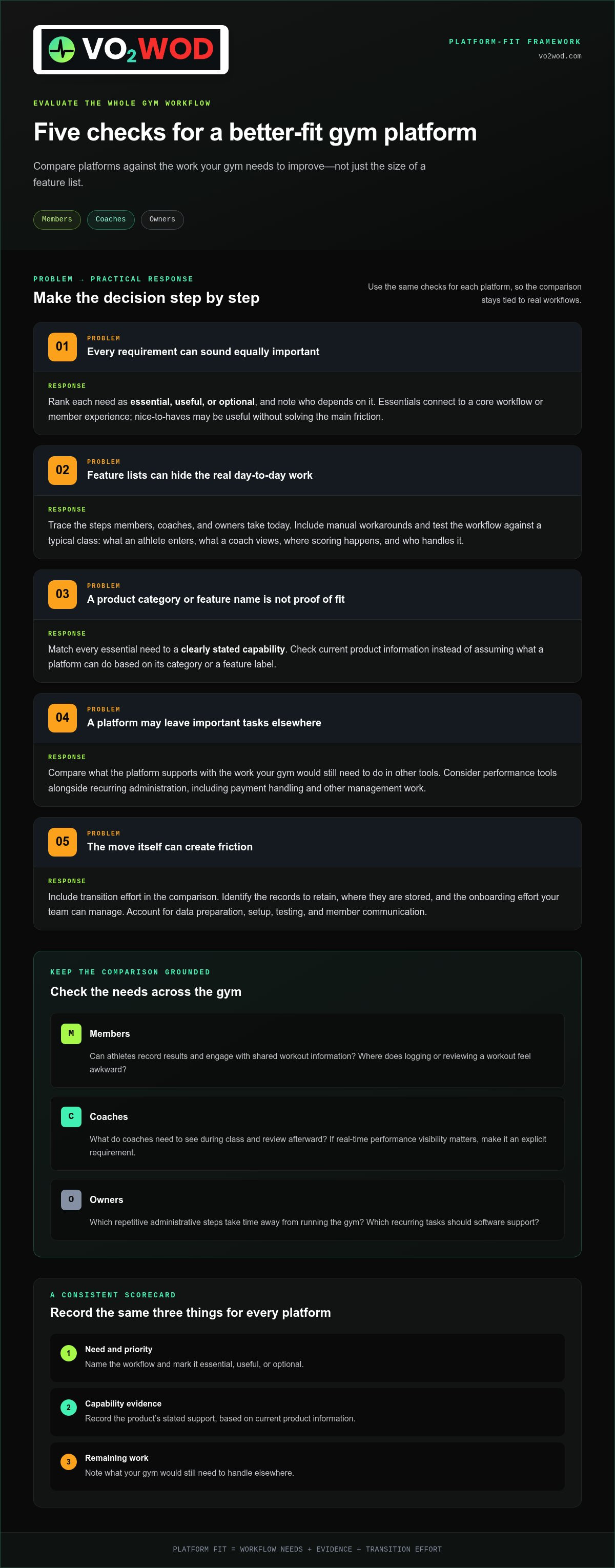Screen dimensions: 615x1568
Task: Click the orange 05 step badge
Action: (63, 842)
